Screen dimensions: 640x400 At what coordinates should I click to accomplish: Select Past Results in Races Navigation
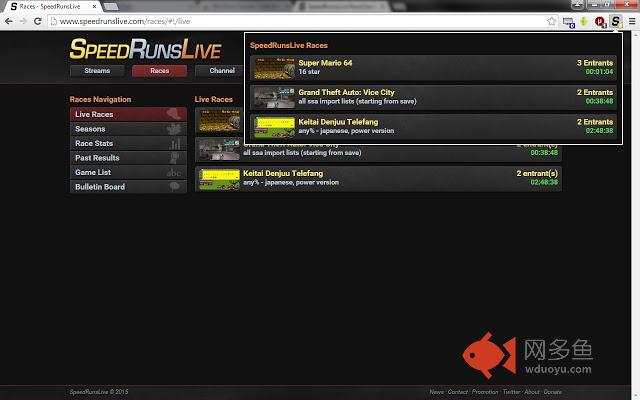tap(128, 158)
